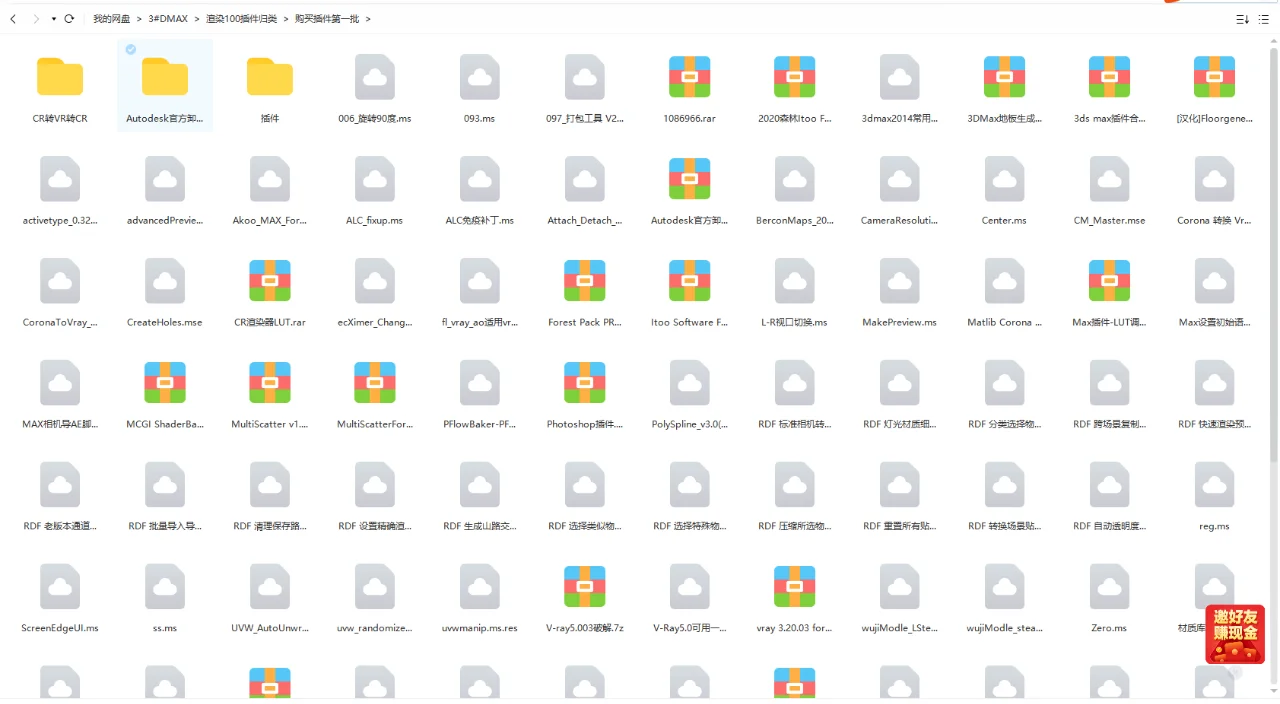Open the 插件 folder

click(x=270, y=77)
